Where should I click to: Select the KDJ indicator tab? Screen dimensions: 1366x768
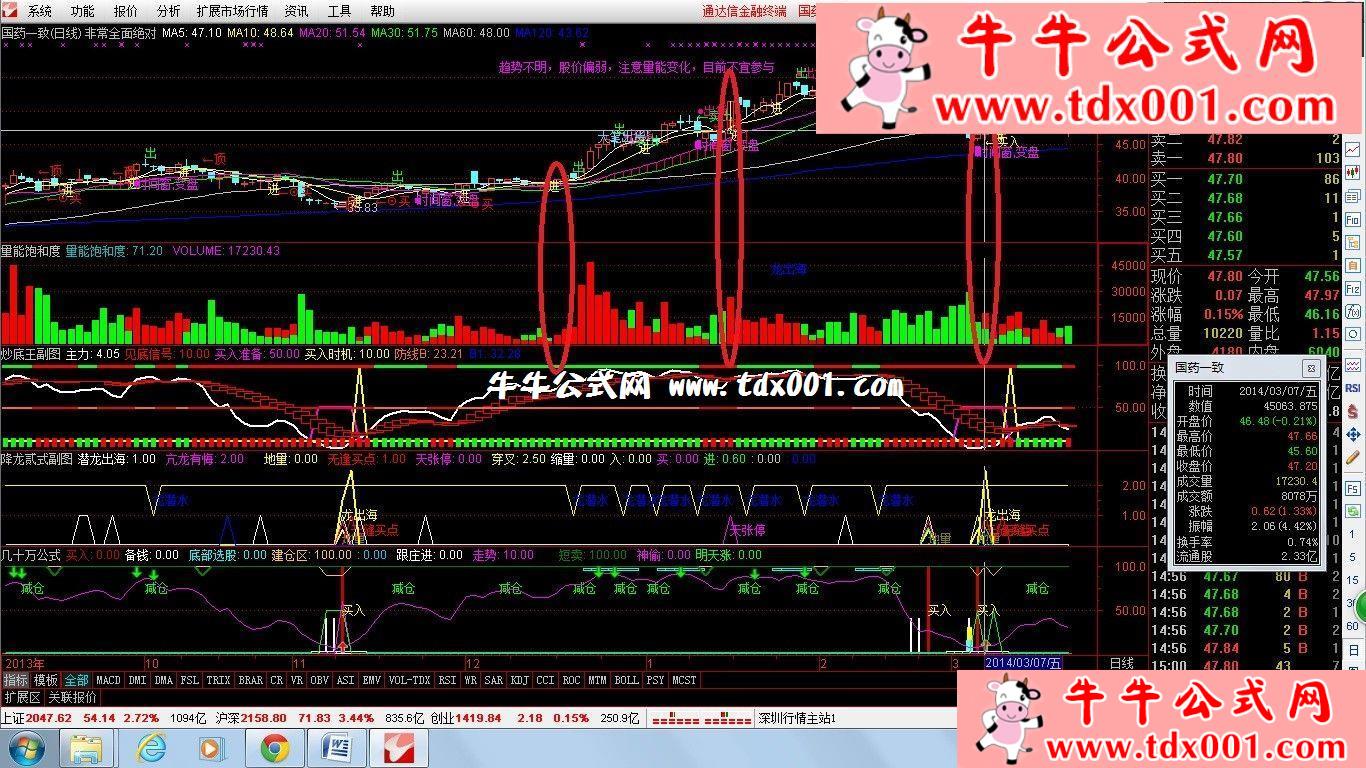coord(518,680)
